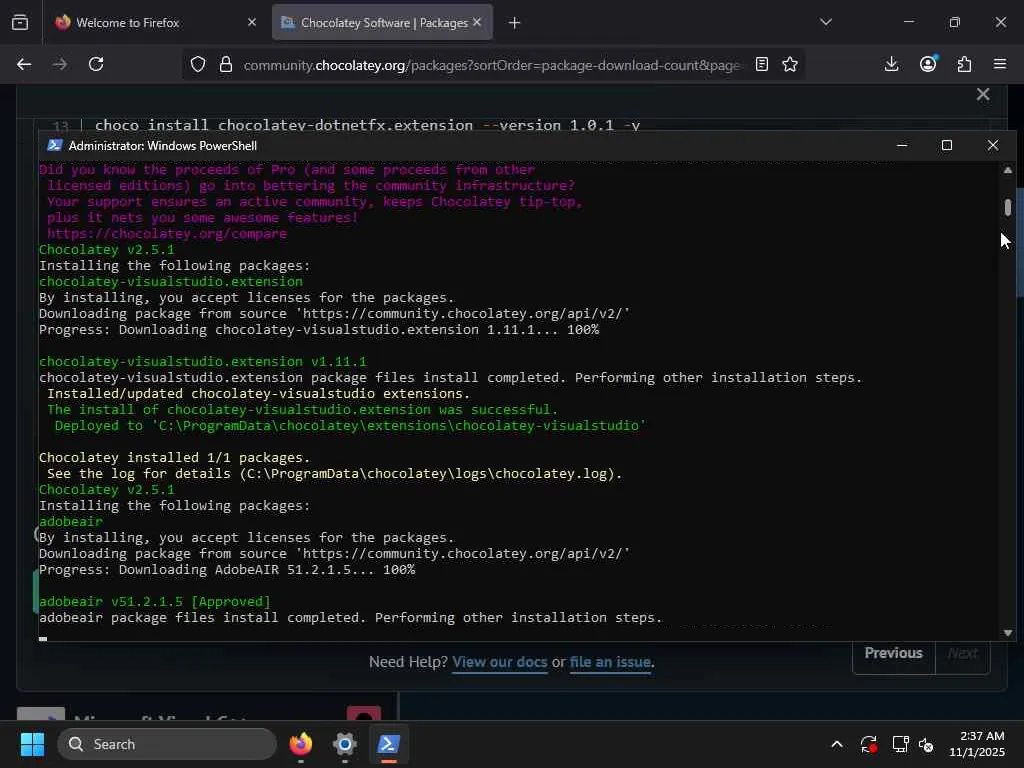Open PowerShell from the taskbar
The width and height of the screenshot is (1024, 768).
388,744
